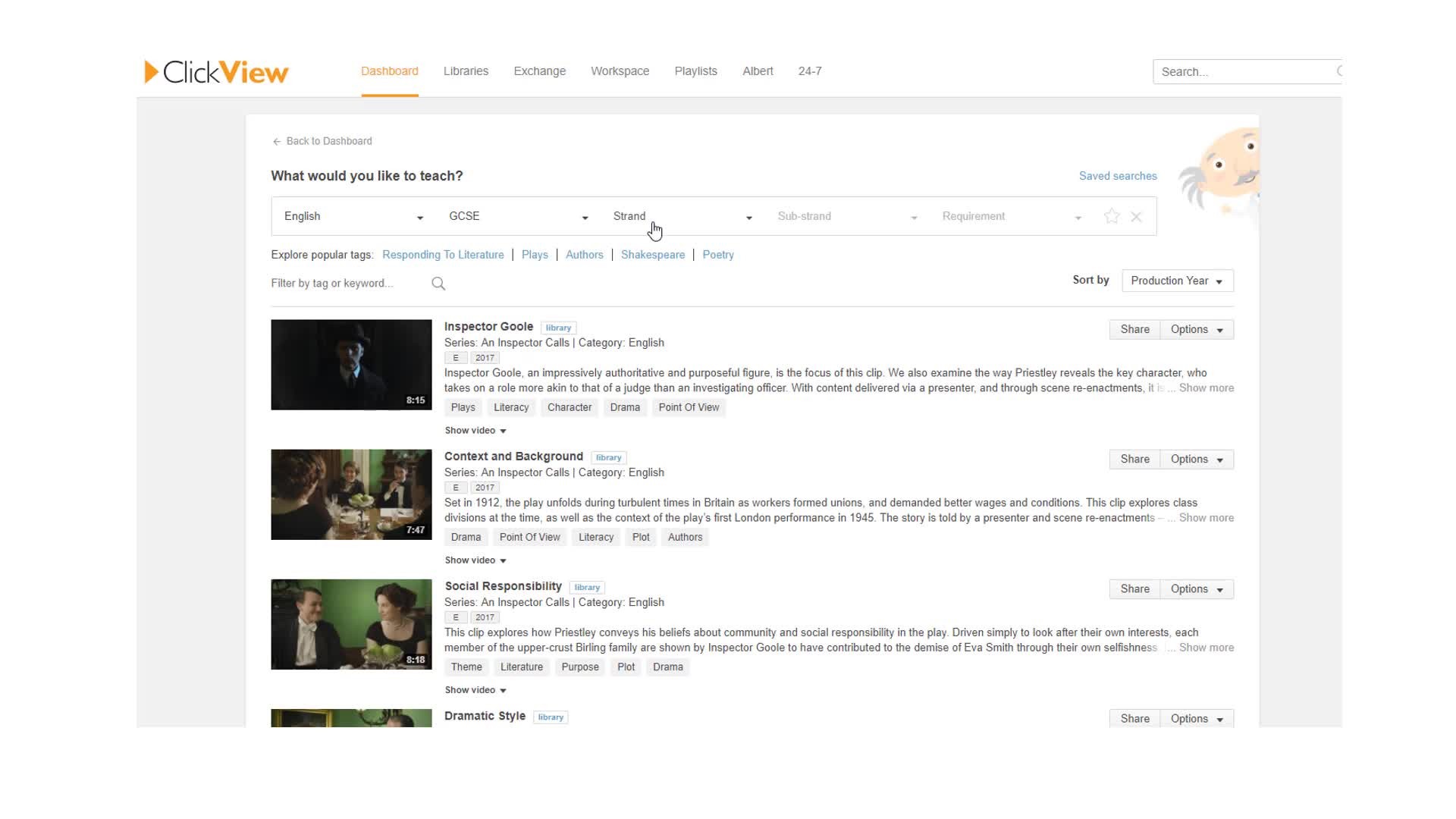Screen dimensions: 1456x819
Task: Click the library badge next to Inspector Goole
Action: (558, 328)
